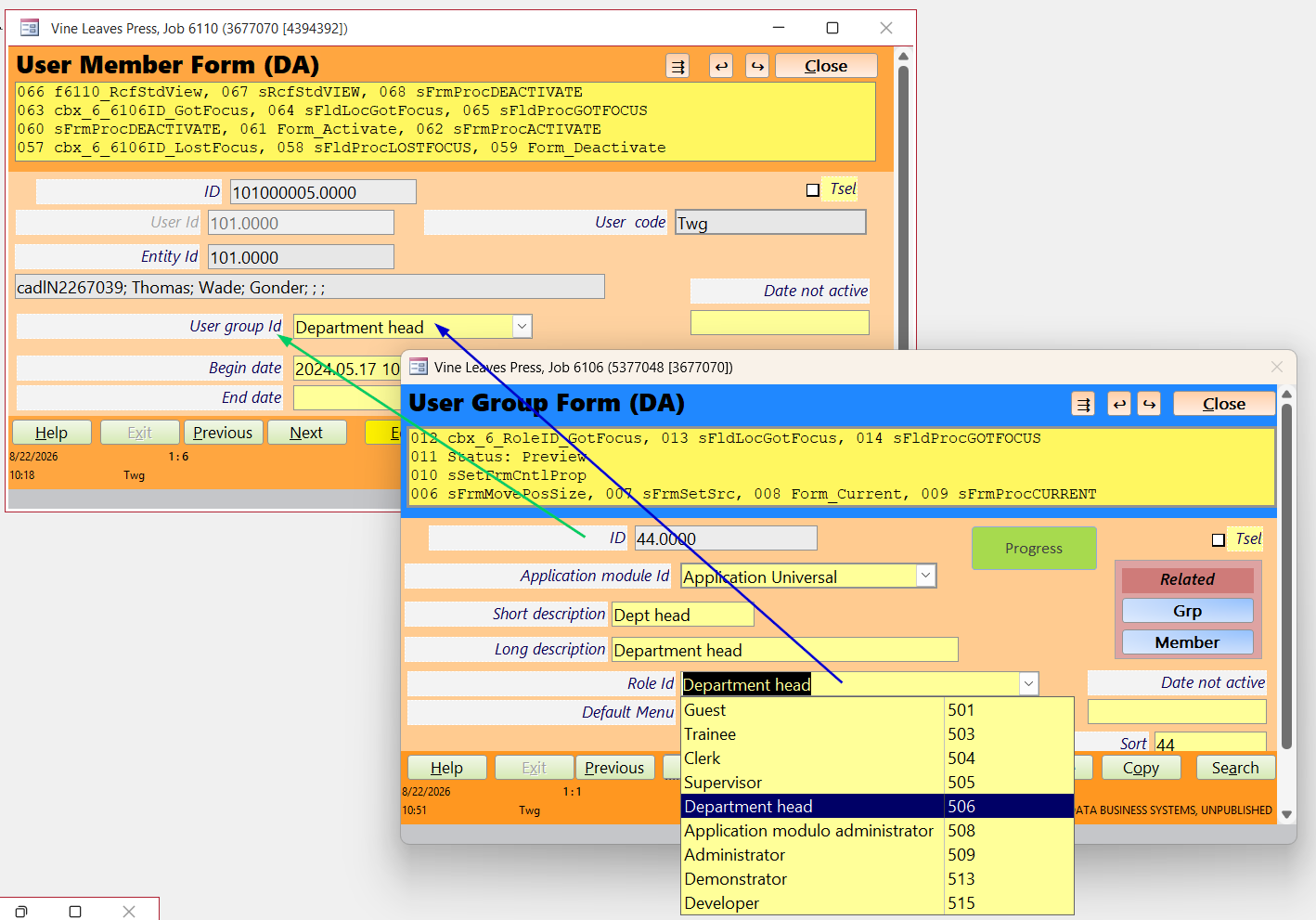
Task: Click Next in User Member Form
Action: 306,433
